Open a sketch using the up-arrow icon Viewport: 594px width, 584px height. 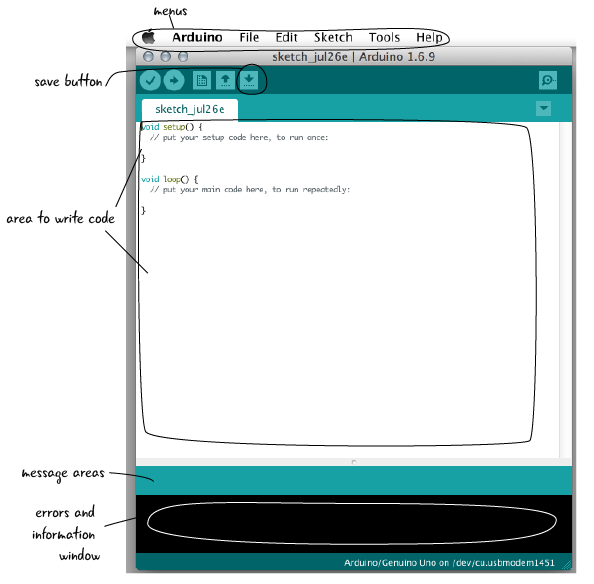pos(225,80)
